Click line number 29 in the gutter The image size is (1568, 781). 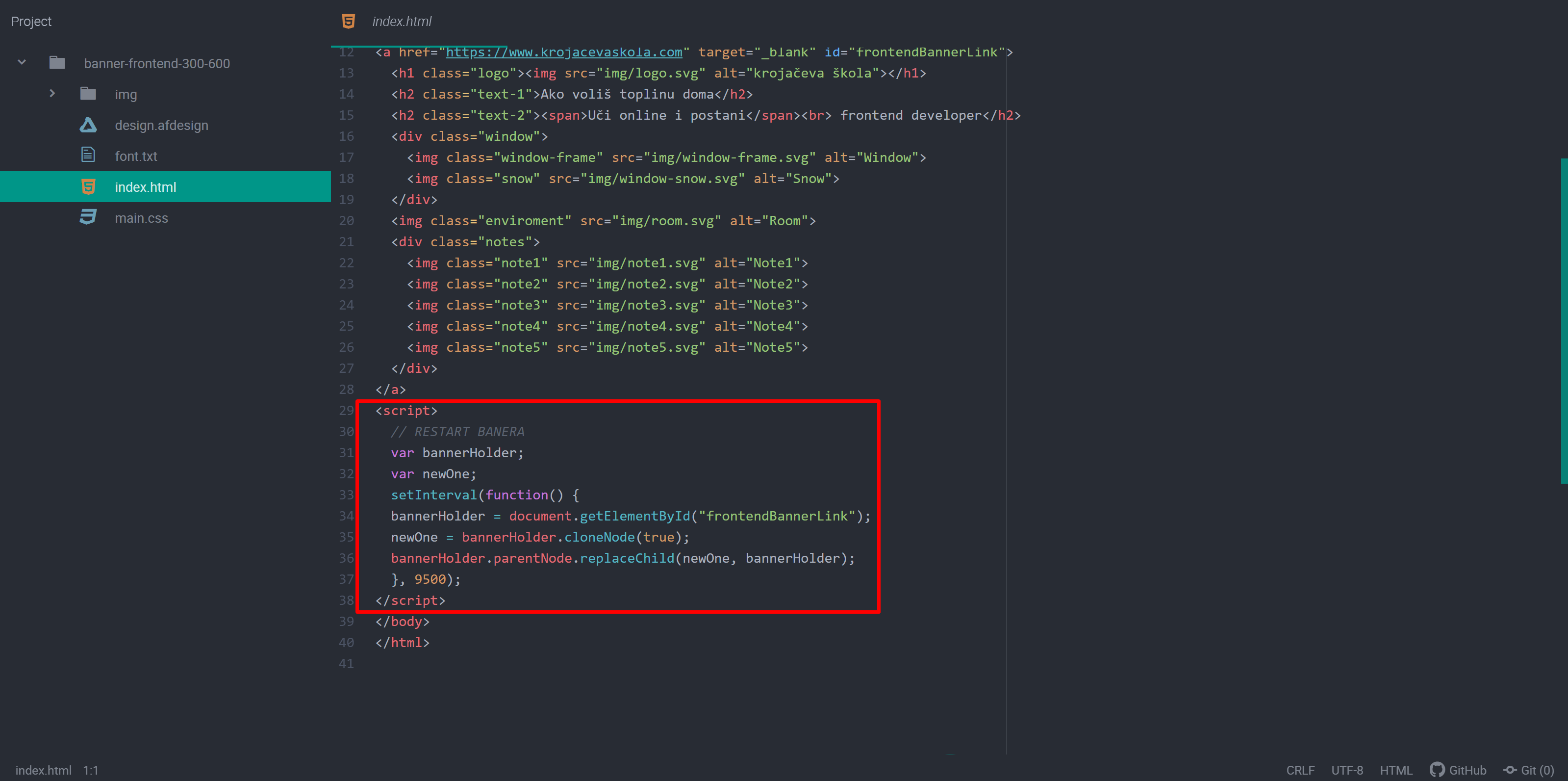point(346,410)
